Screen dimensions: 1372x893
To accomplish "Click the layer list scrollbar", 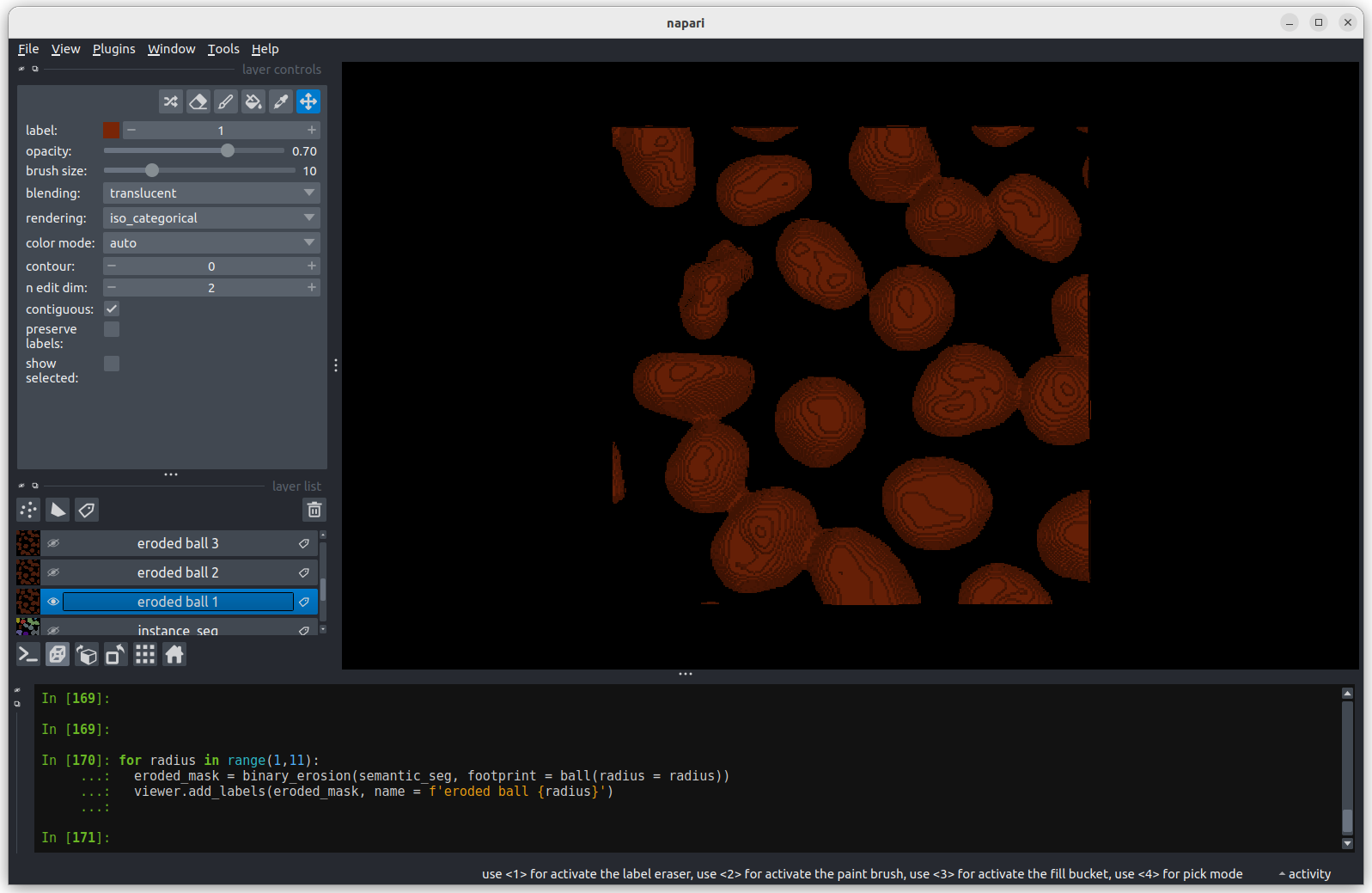I will coord(323,590).
